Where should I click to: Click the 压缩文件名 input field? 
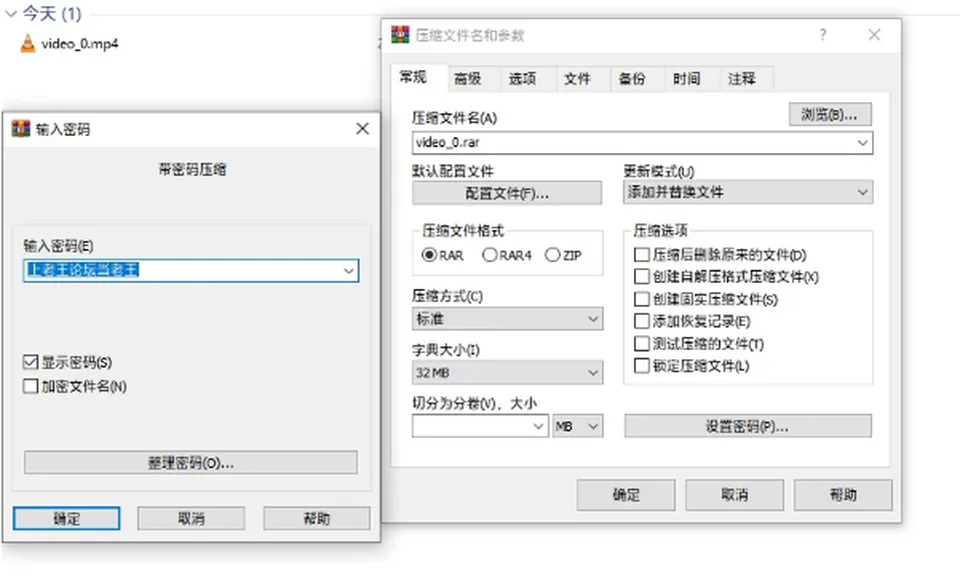pyautogui.click(x=642, y=143)
